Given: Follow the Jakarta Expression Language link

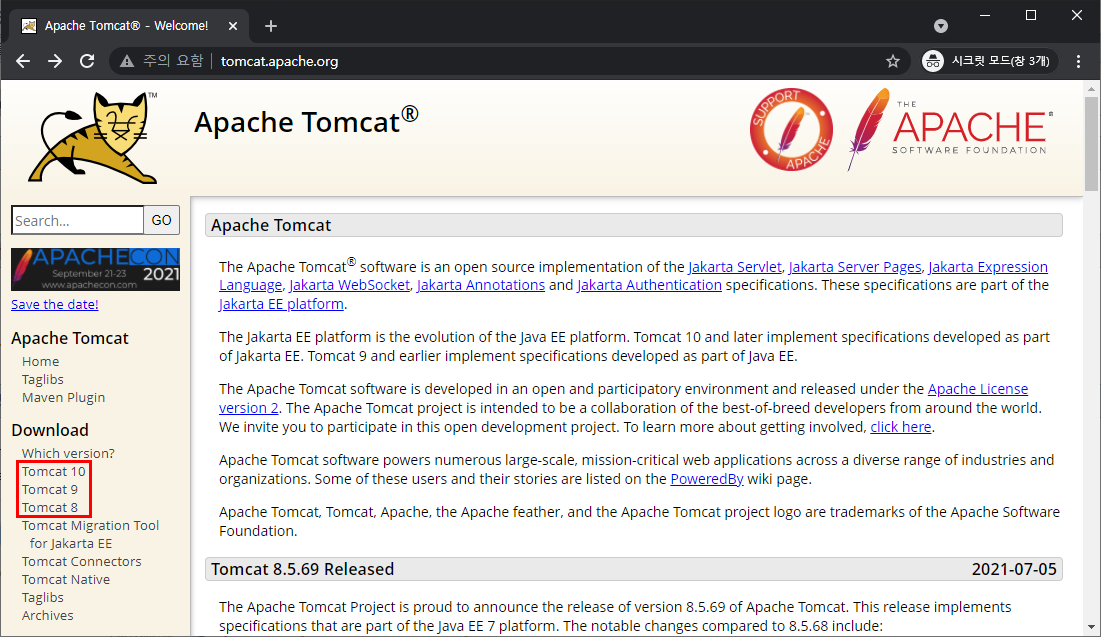Looking at the screenshot, I should pos(988,267).
